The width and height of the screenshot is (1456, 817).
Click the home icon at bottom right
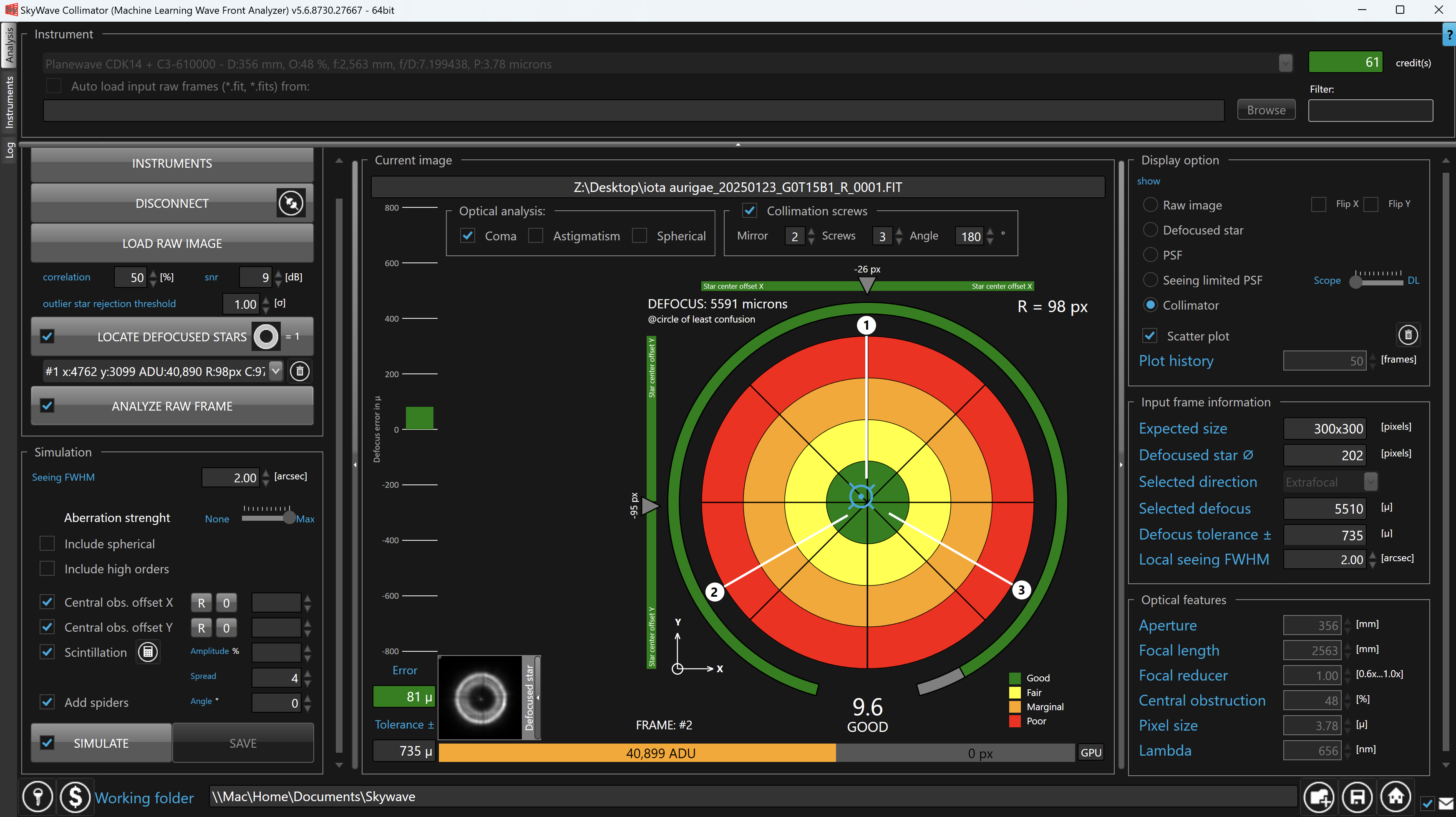click(x=1396, y=797)
